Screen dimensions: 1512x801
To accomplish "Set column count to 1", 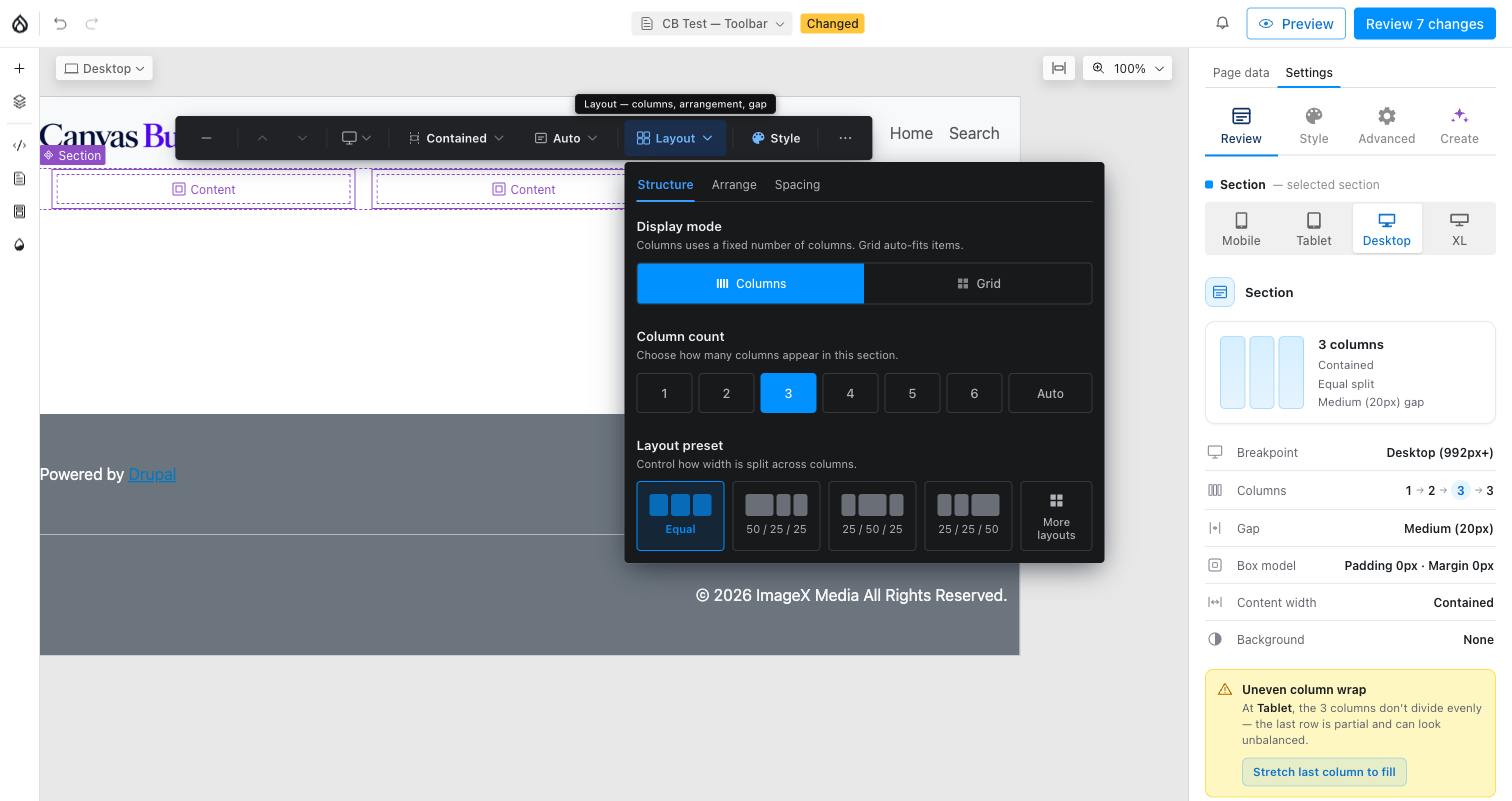I will pos(664,393).
